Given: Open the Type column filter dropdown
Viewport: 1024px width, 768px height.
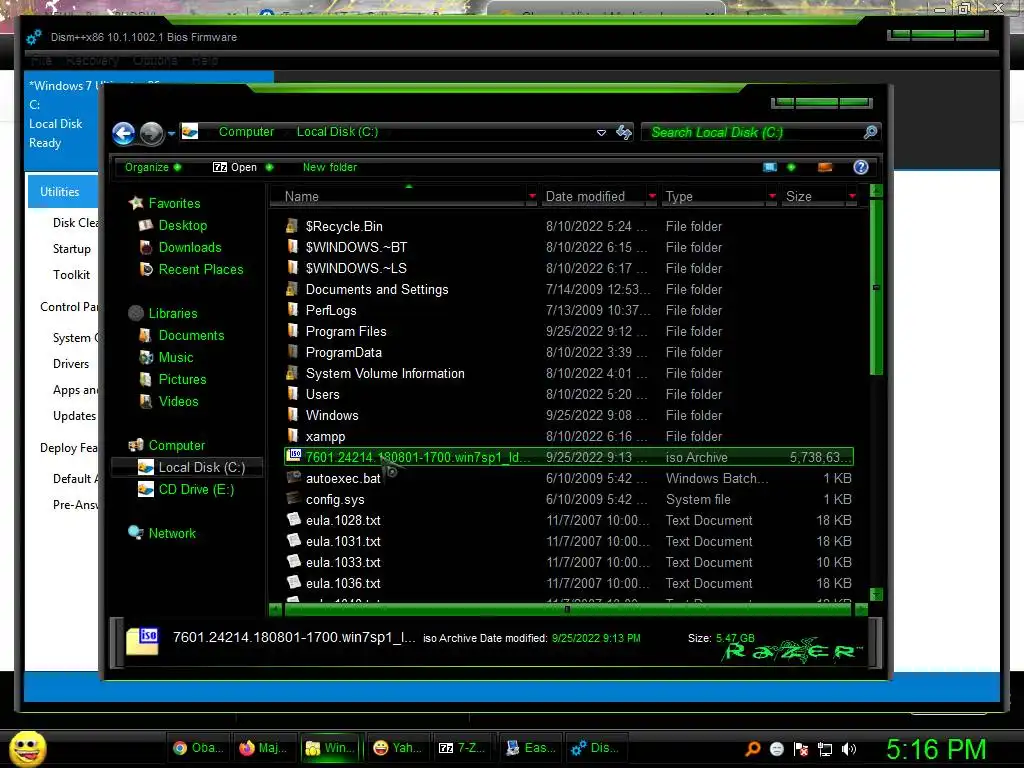Looking at the screenshot, I should tap(772, 197).
